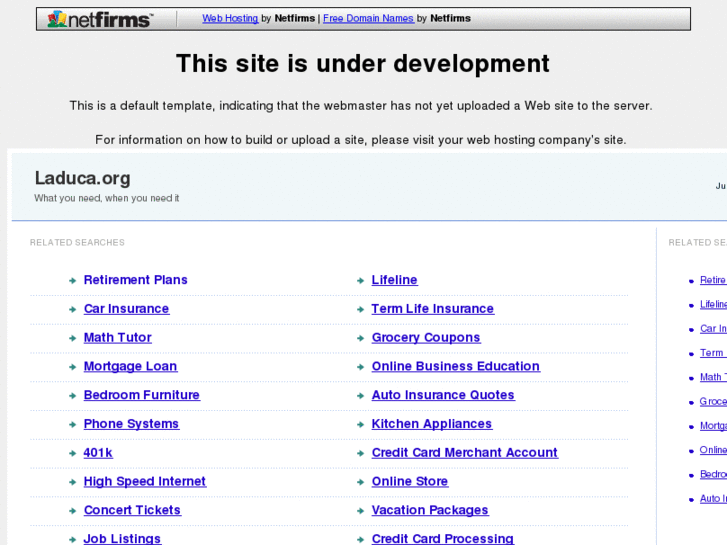The image size is (727, 545).
Task: Open the sidebar Mortga link
Action: coord(713,426)
